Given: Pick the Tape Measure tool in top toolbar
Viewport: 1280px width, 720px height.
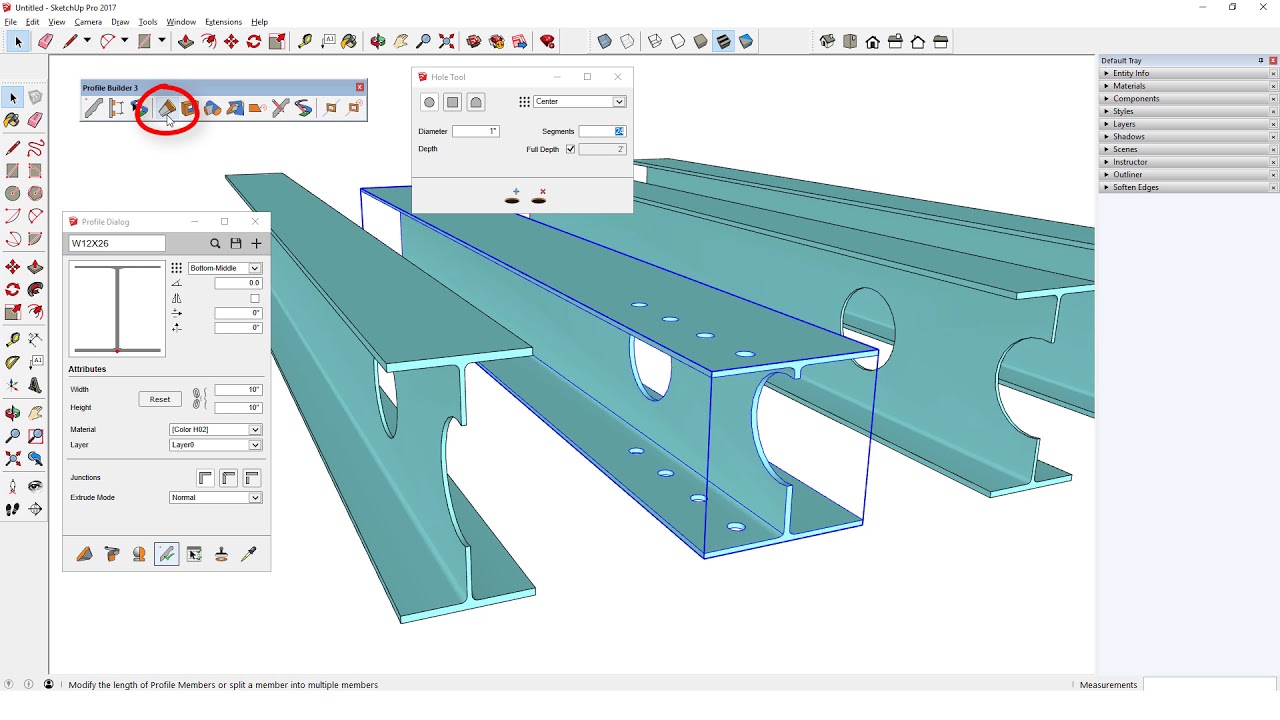Looking at the screenshot, I should (305, 41).
